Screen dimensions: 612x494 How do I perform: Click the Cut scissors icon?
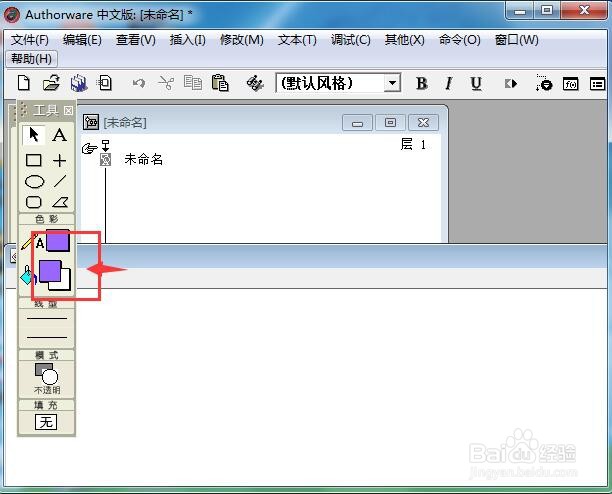coord(166,83)
